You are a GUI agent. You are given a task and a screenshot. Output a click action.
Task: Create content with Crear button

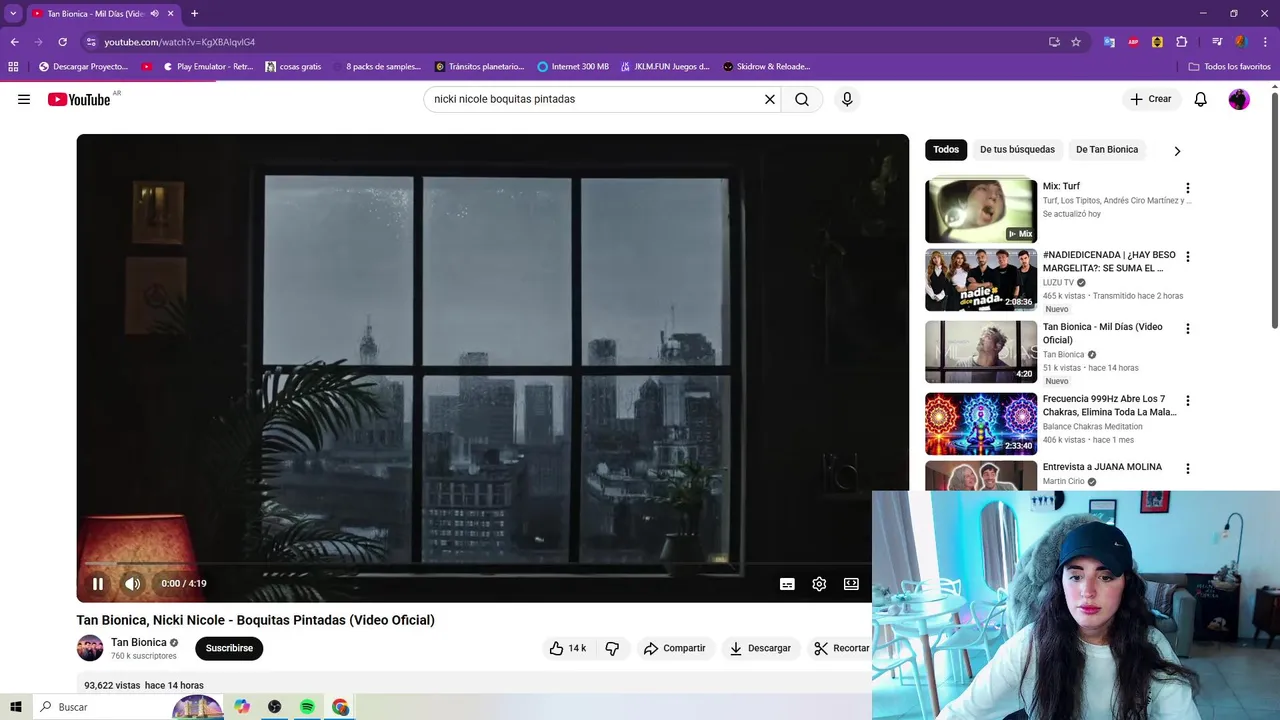click(1151, 99)
